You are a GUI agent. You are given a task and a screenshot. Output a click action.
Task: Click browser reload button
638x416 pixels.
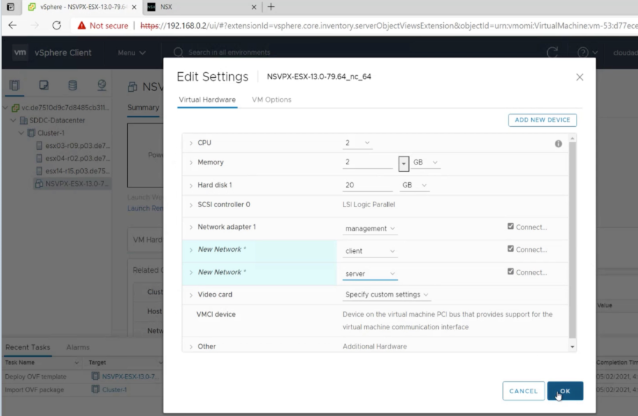point(57,26)
